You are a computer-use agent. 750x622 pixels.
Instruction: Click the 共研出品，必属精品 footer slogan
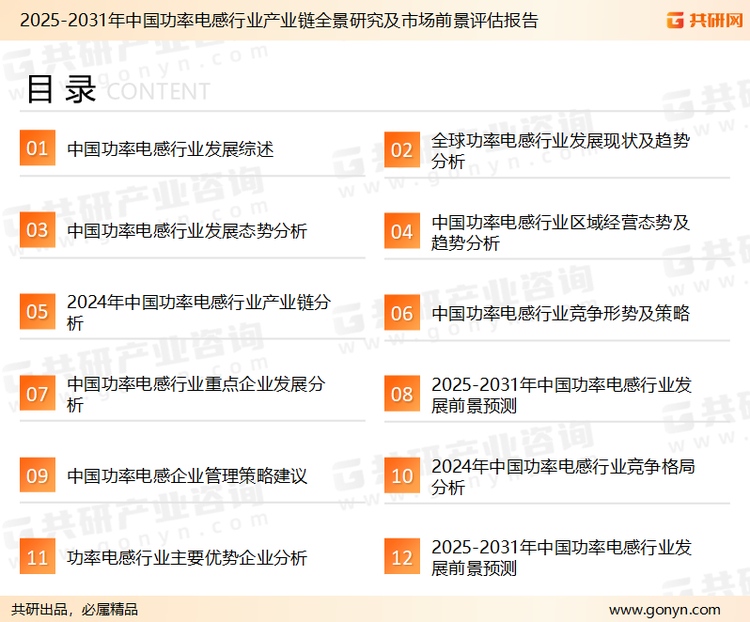(x=75, y=609)
